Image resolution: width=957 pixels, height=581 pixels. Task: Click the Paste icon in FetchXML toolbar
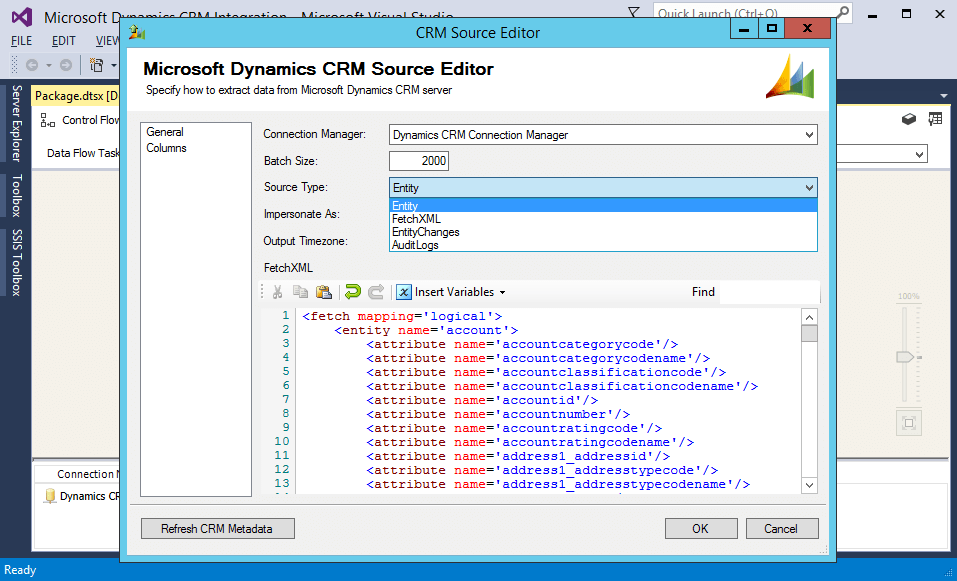tap(323, 292)
